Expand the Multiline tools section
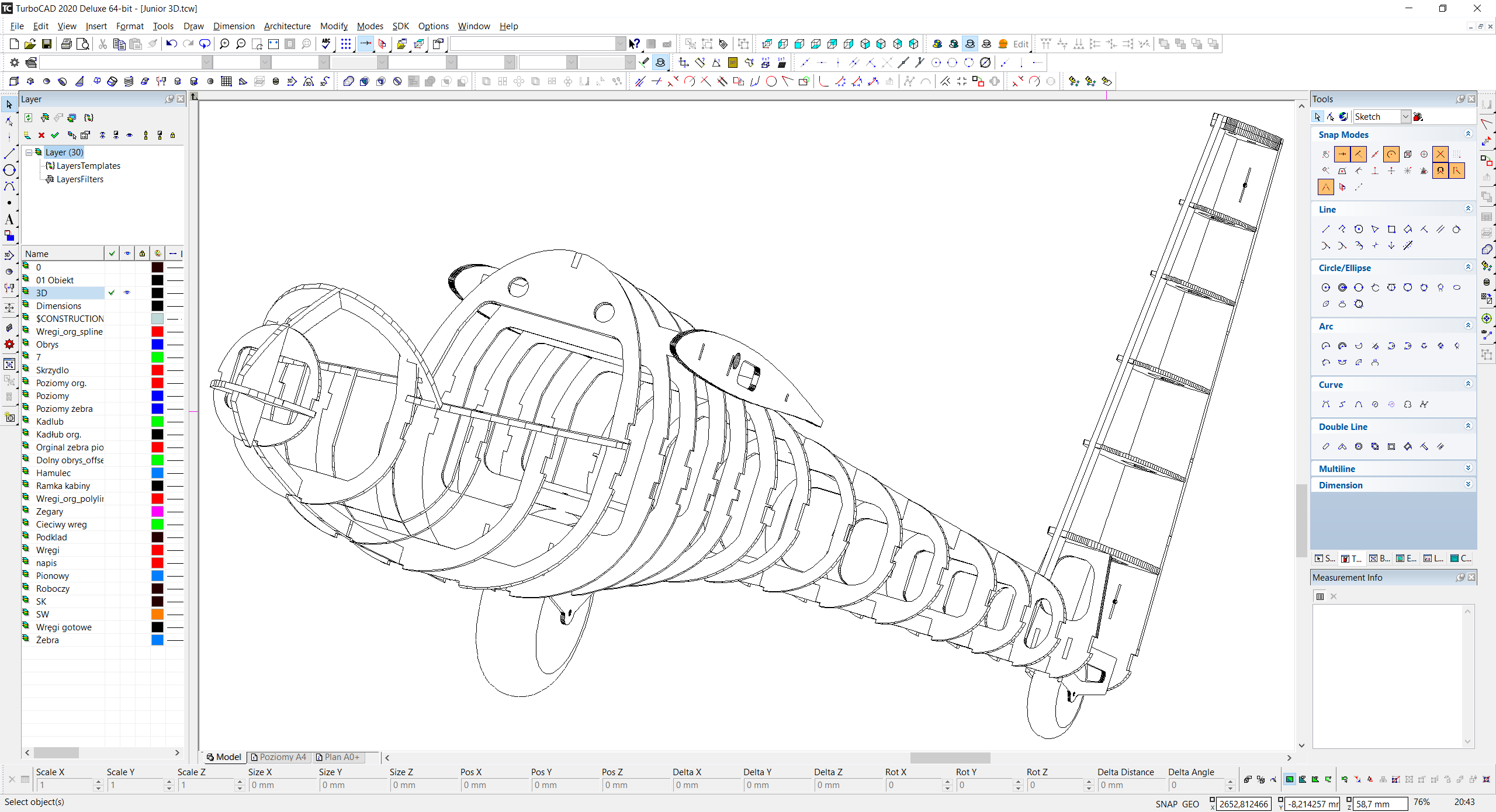Screen dimensions: 1496x812 pos(1468,469)
